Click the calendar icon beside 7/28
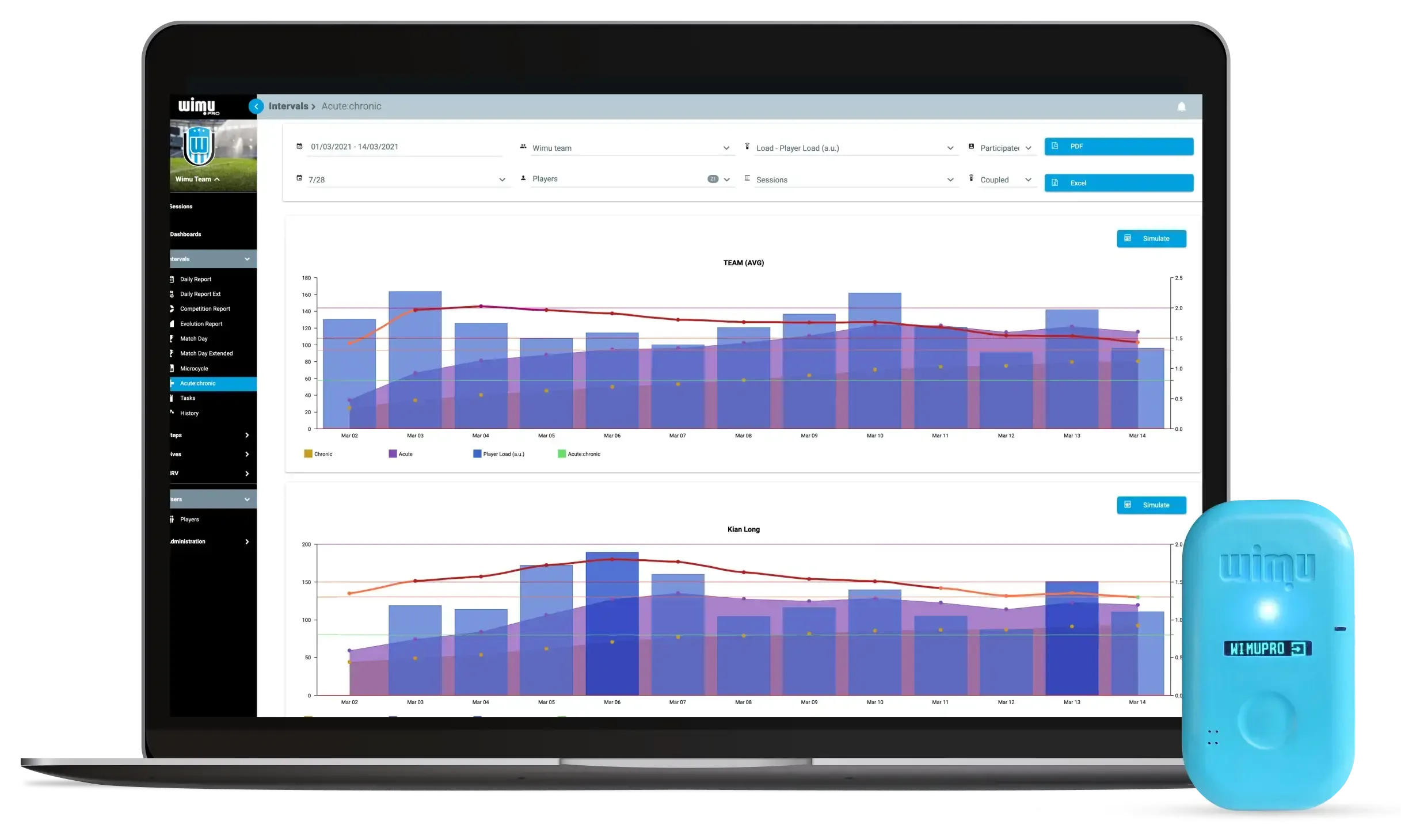Screen dimensions: 1401x840 [299, 178]
